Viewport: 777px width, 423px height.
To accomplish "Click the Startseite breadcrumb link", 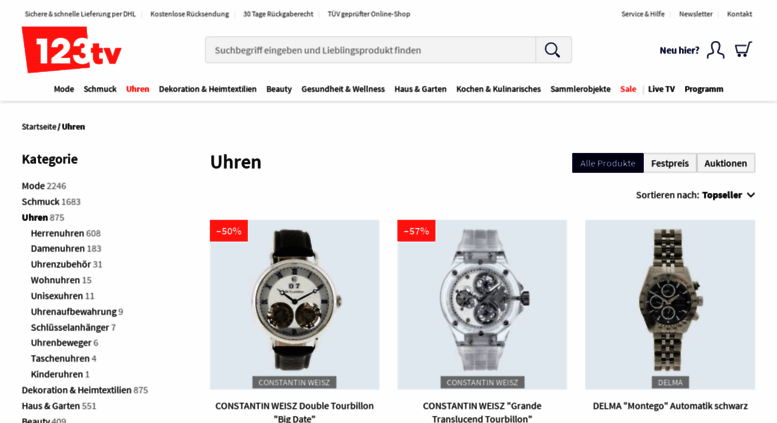I will 39,127.
